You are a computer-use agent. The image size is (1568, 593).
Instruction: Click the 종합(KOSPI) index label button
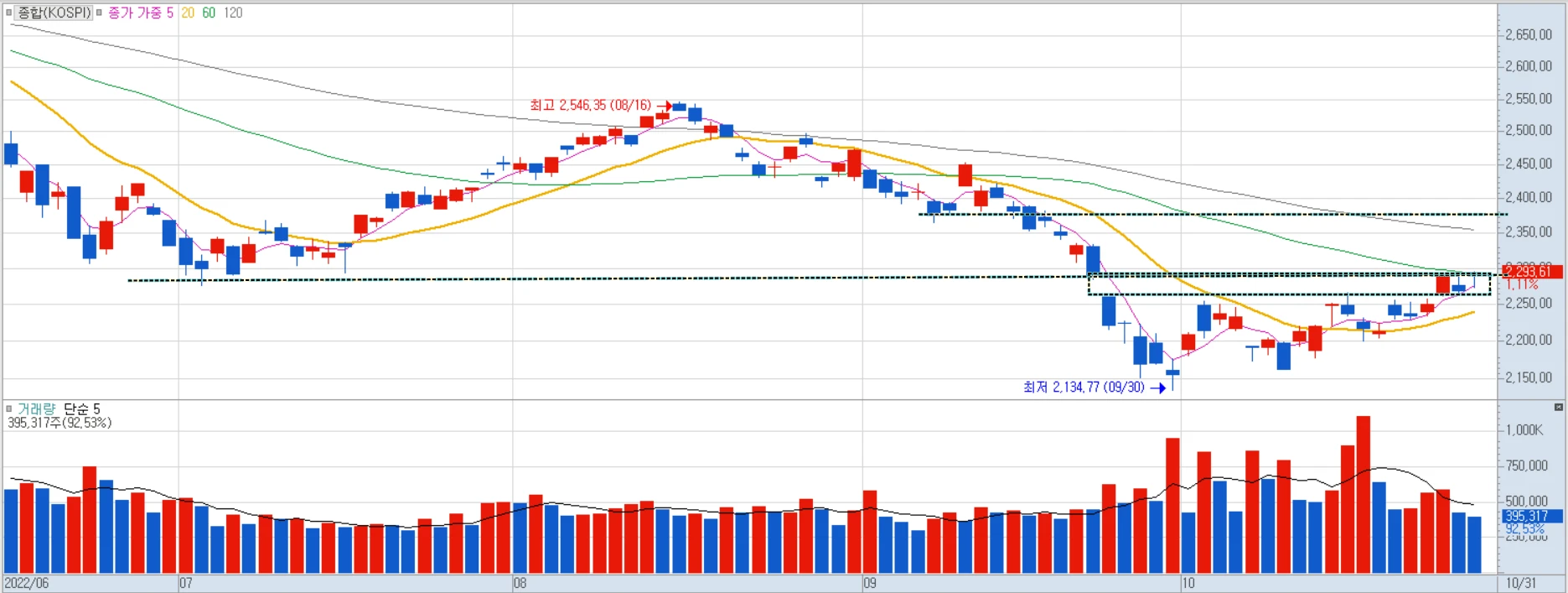pyautogui.click(x=54, y=13)
